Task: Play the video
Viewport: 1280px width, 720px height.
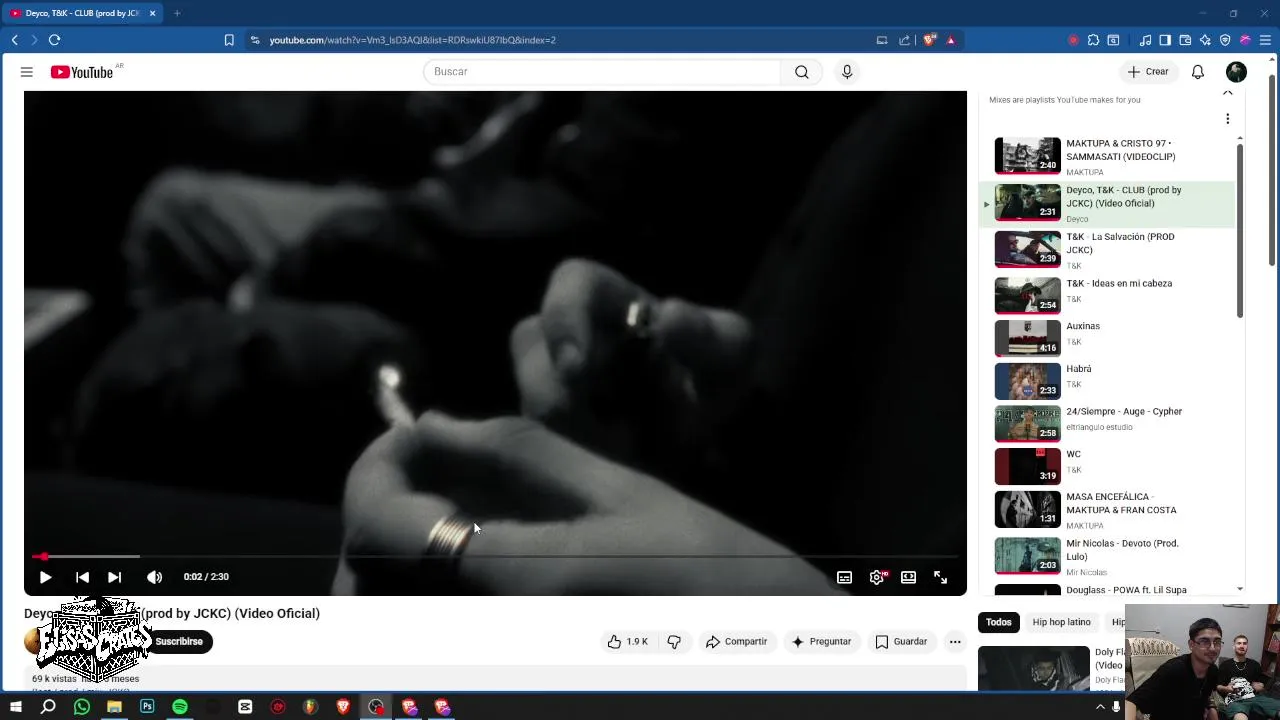Action: (x=45, y=577)
